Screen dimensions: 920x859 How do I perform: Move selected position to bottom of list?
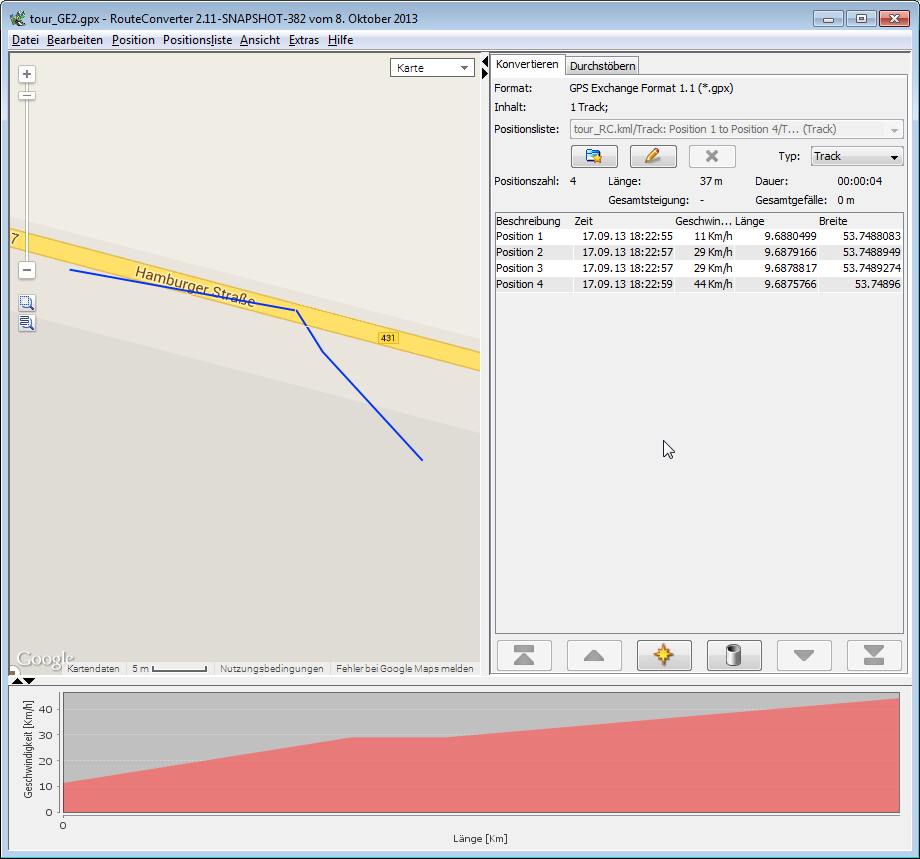click(874, 656)
